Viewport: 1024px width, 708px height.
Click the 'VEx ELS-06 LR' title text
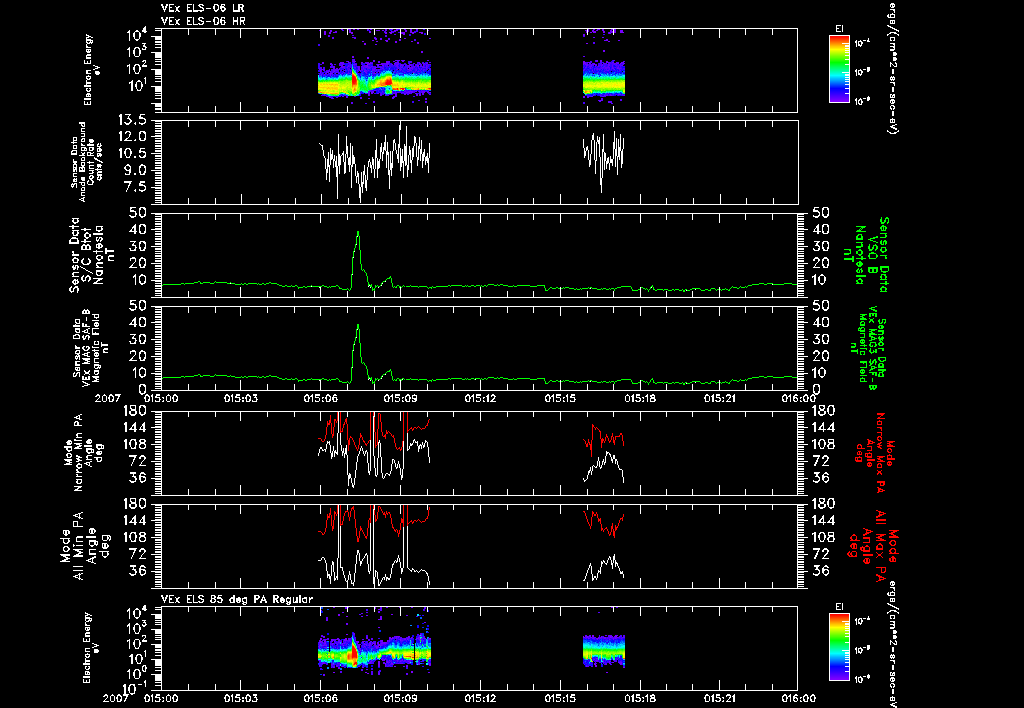[202, 8]
